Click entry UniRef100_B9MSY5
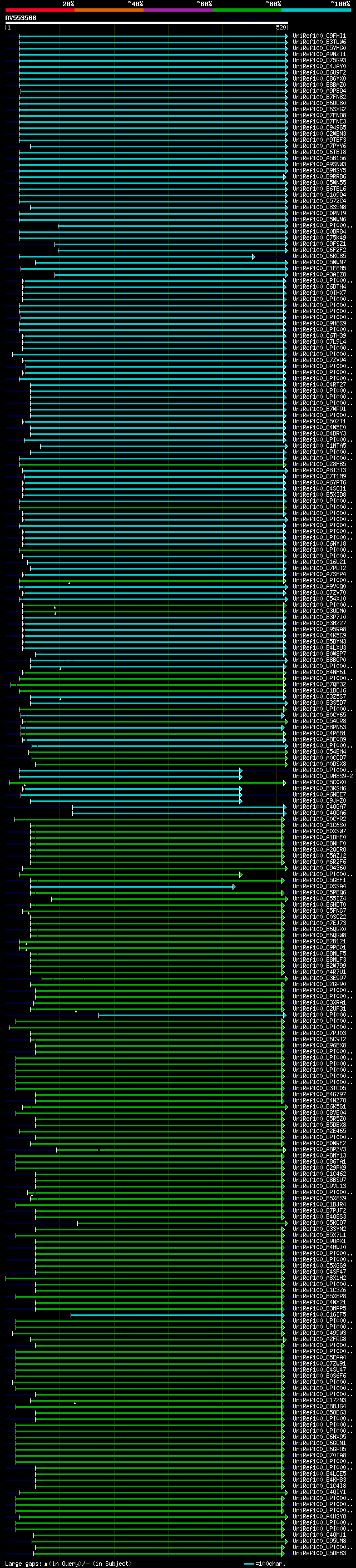This screenshot has width=356, height=1568. [x=319, y=170]
